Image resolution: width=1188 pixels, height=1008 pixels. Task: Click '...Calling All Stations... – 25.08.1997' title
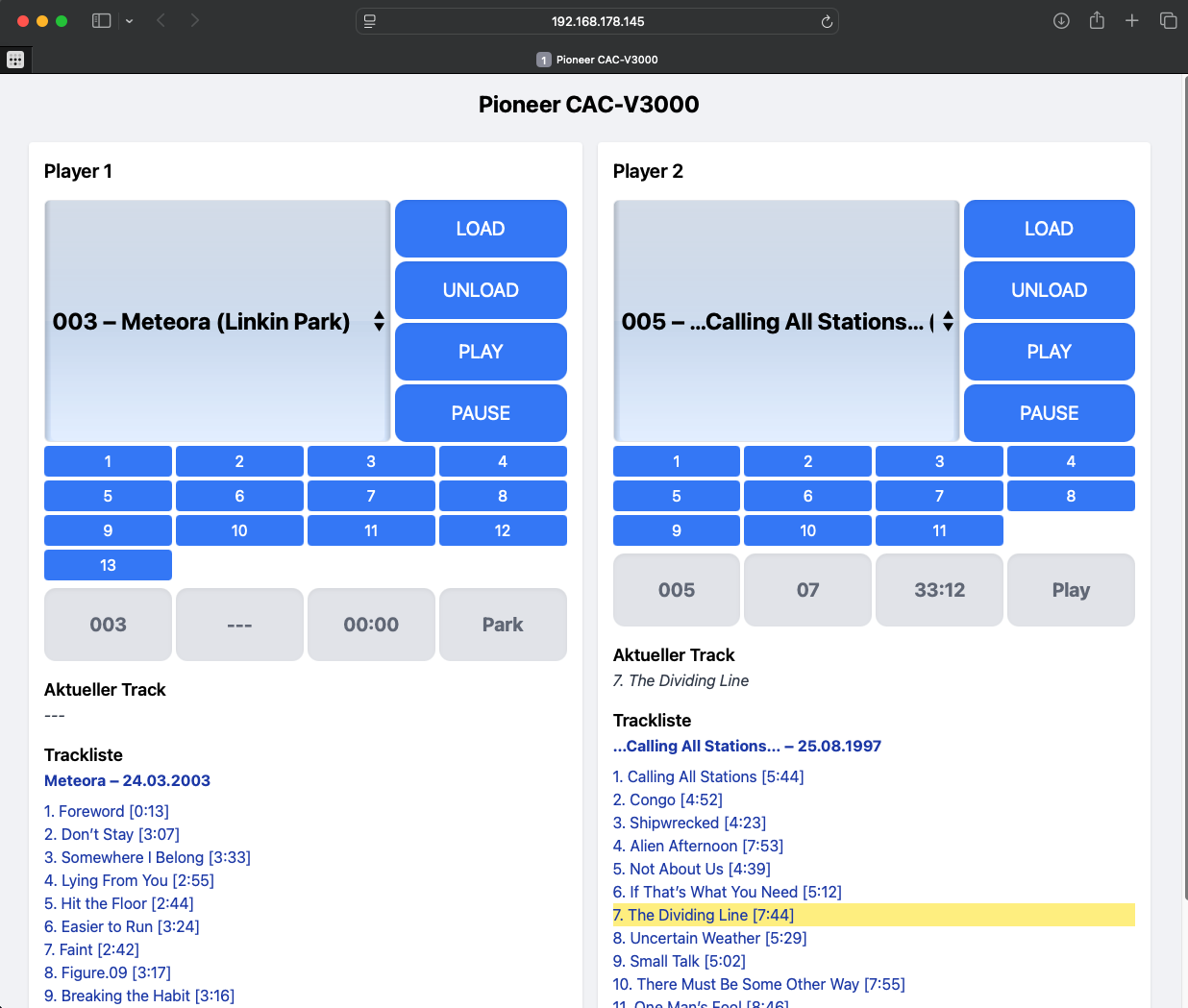click(x=747, y=746)
